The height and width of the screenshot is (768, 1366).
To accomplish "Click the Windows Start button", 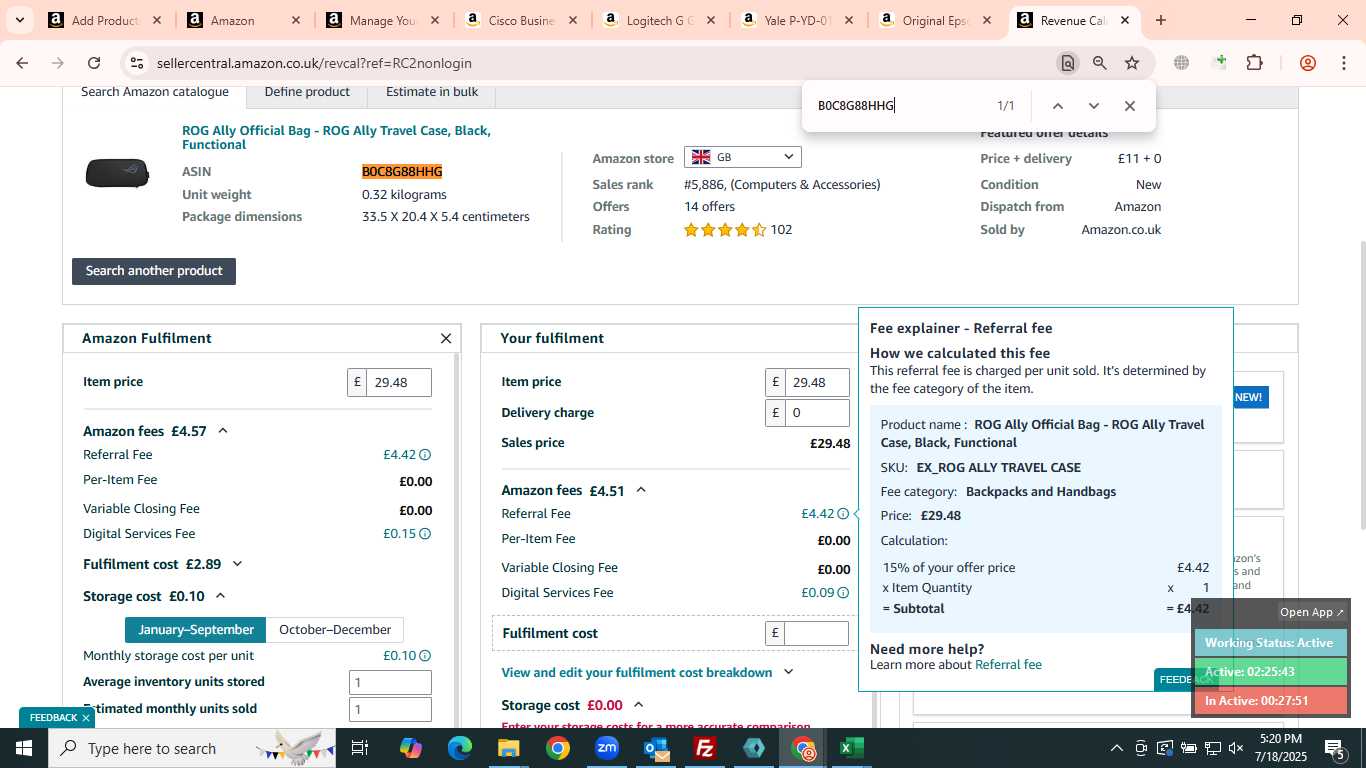I will click(24, 748).
